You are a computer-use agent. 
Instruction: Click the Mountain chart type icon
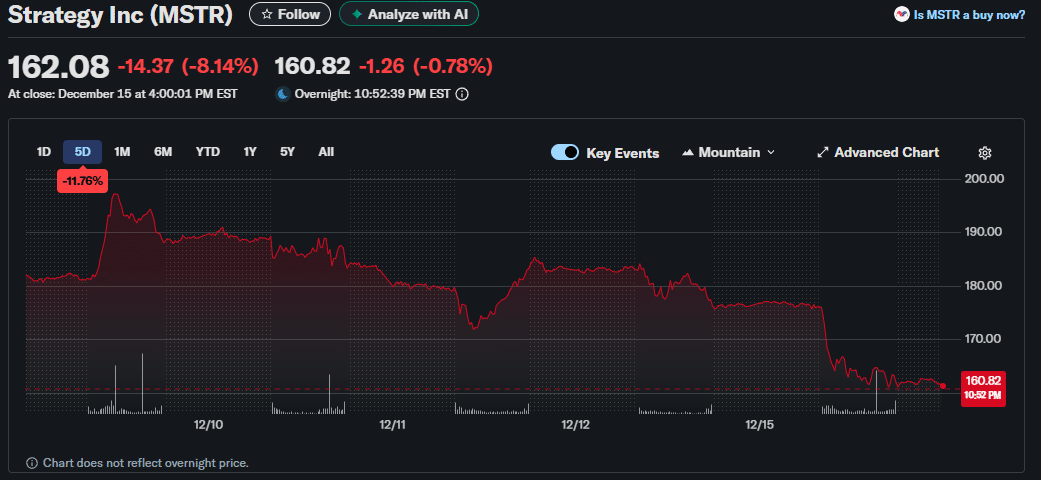coord(688,153)
